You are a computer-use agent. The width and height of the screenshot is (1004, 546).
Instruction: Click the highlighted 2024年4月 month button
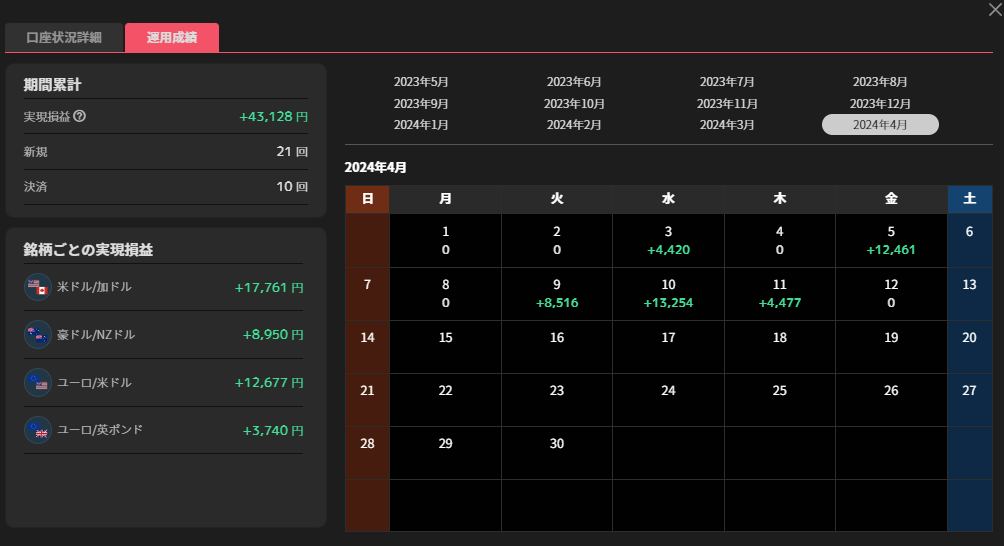point(880,125)
